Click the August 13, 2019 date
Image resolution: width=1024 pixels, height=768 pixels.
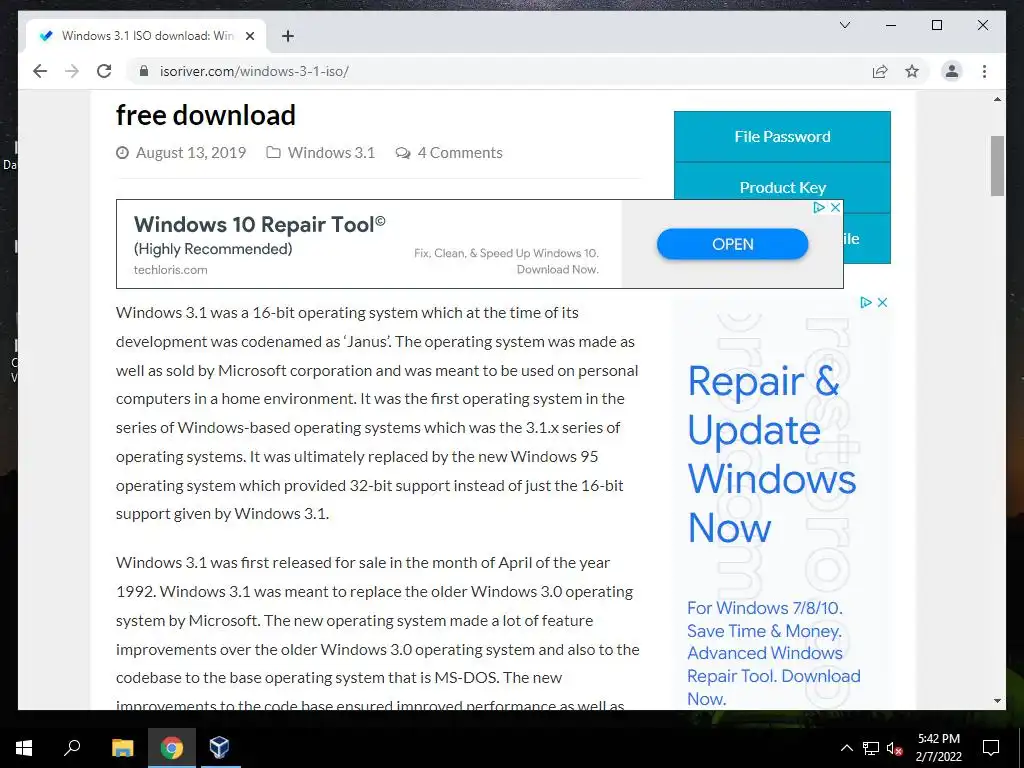(x=191, y=153)
